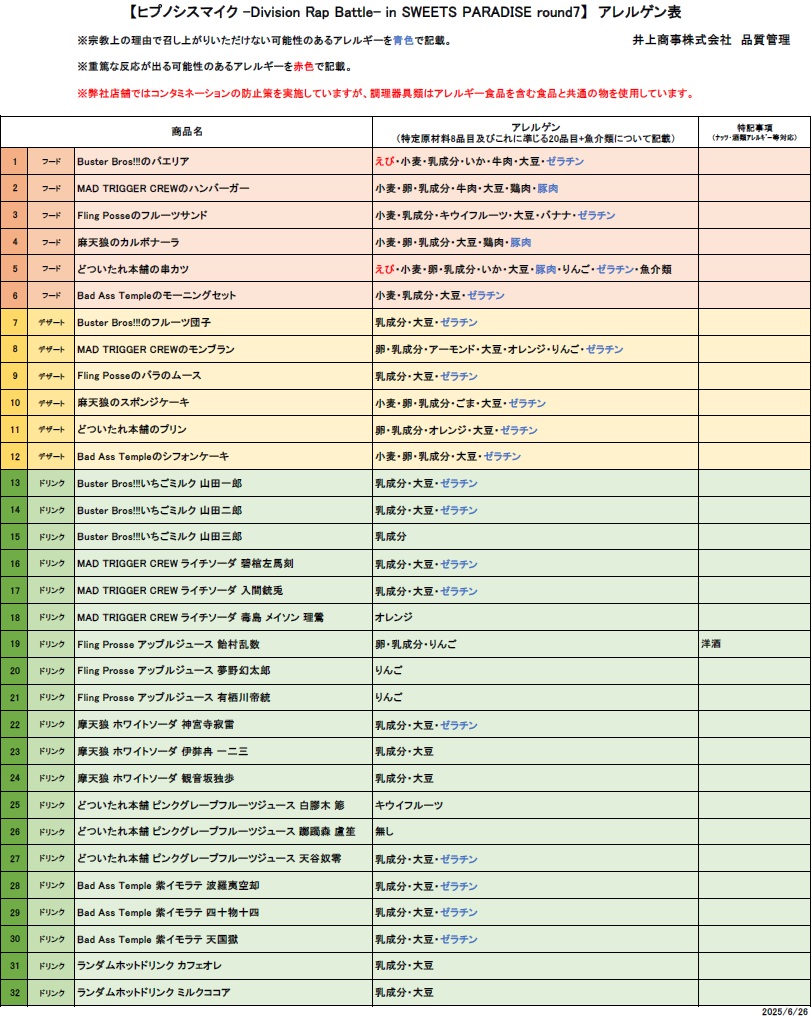811x1016 pixels.
Task: Click the yellow row number 7 cell
Action: pos(14,322)
